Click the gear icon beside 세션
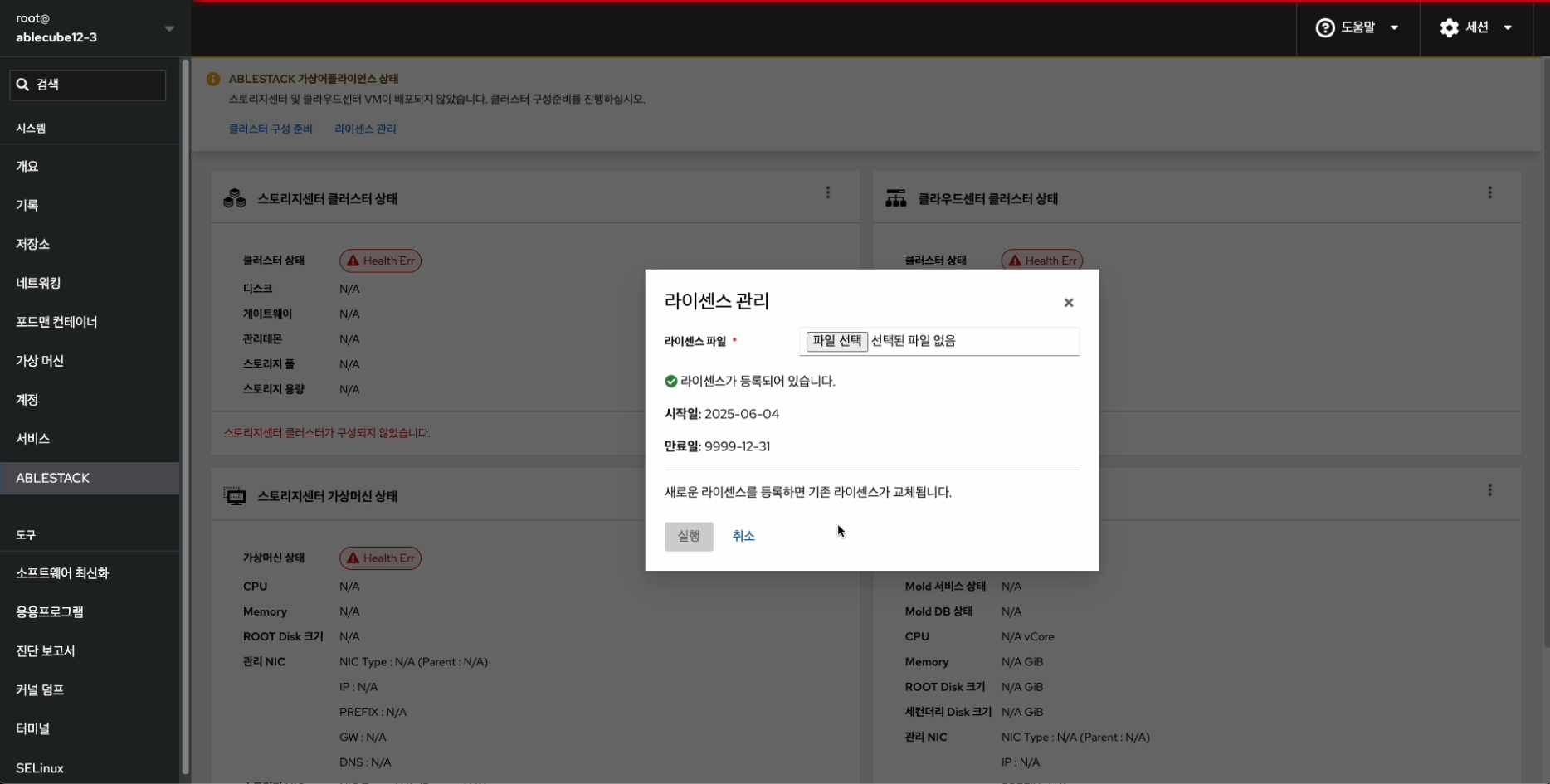The width and height of the screenshot is (1550, 784). (1449, 27)
